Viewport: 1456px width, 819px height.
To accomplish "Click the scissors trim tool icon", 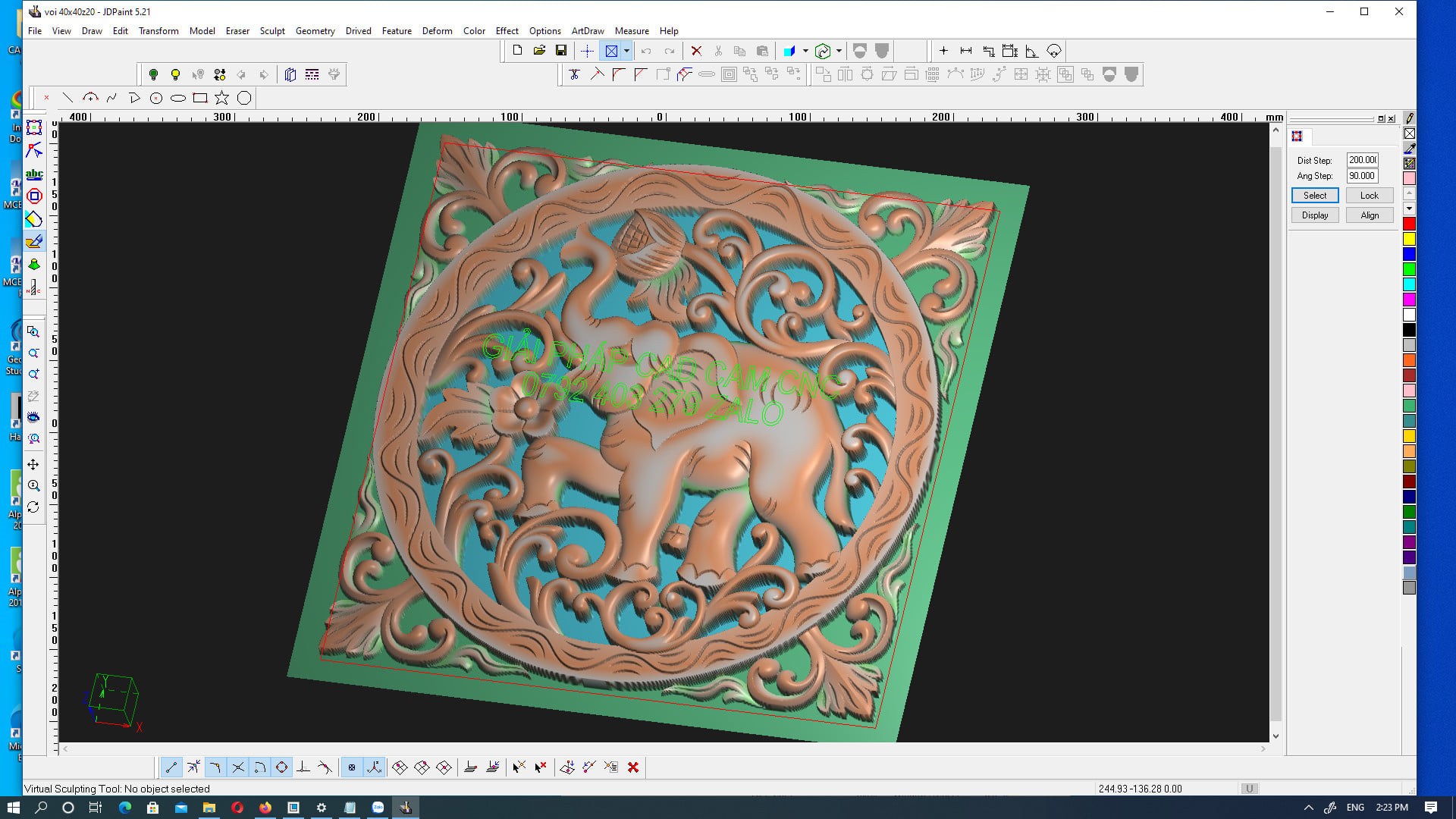I will click(x=574, y=74).
